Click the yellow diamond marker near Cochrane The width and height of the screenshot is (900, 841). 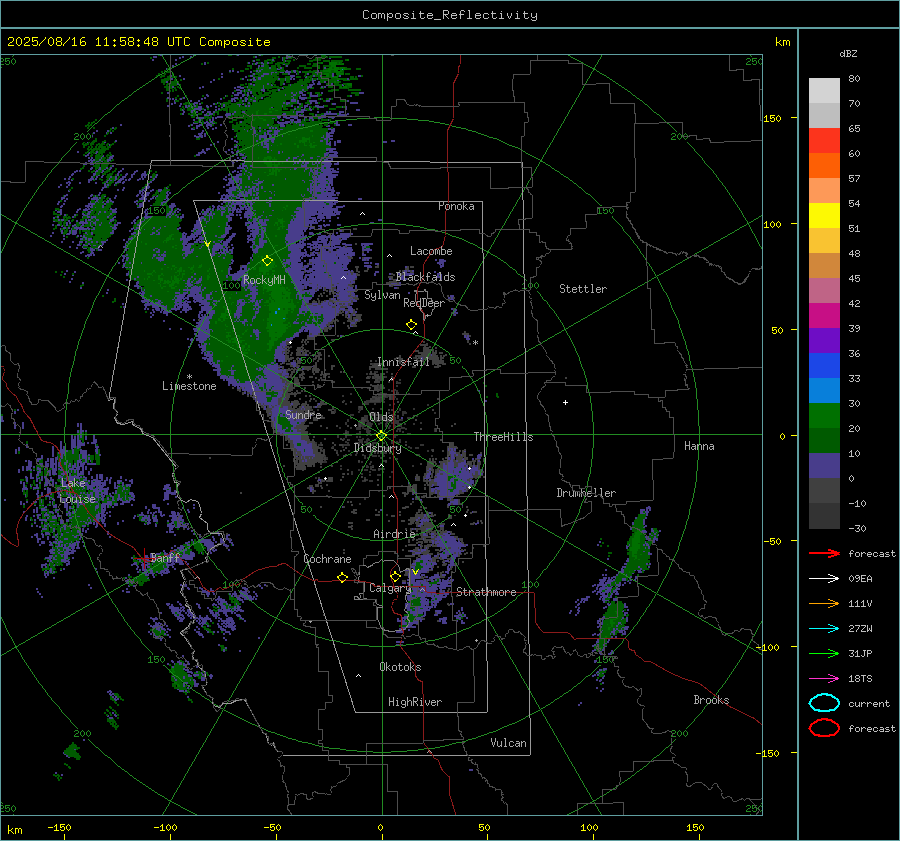[343, 577]
